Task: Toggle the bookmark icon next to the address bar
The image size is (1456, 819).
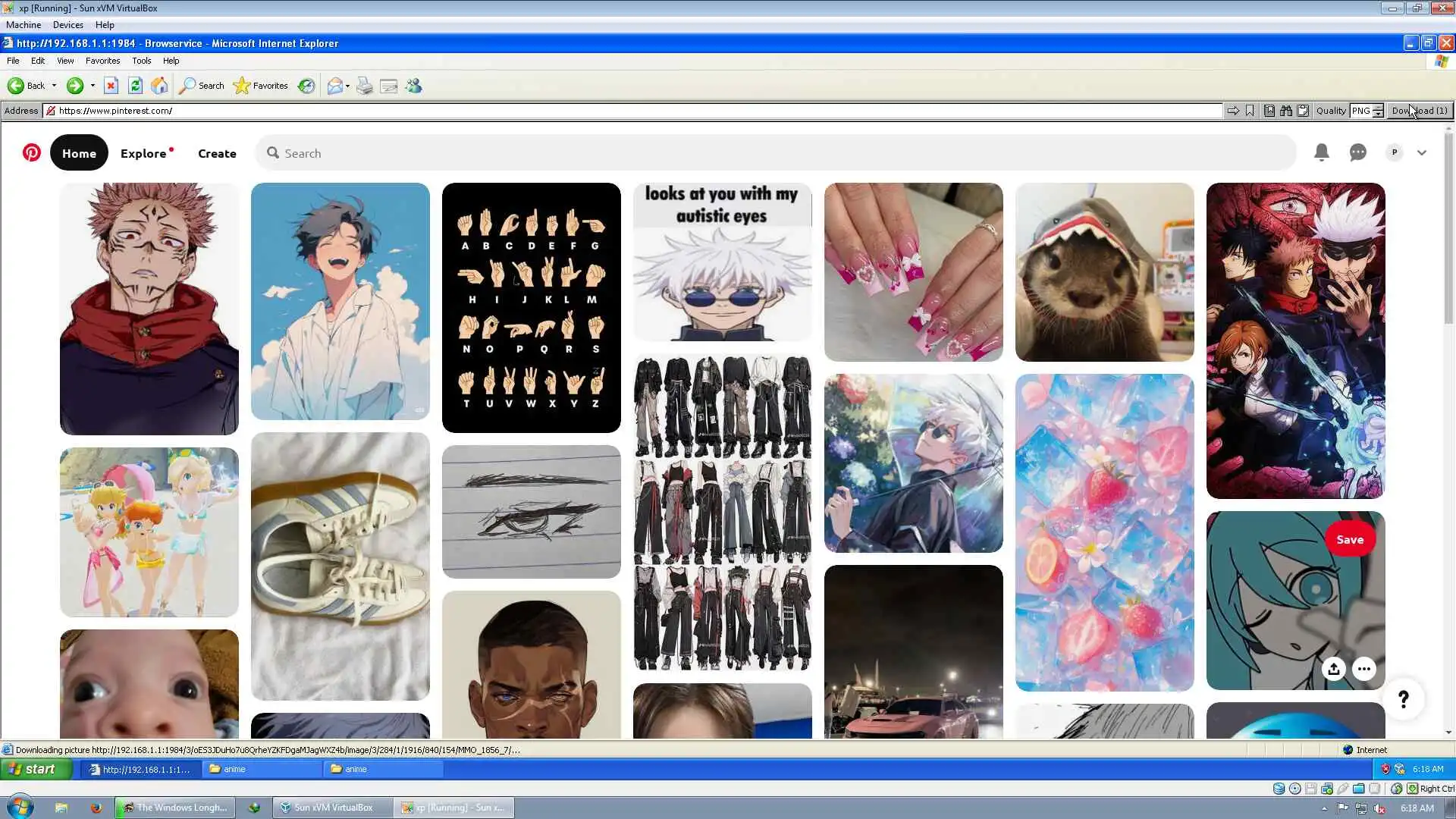Action: (1250, 111)
